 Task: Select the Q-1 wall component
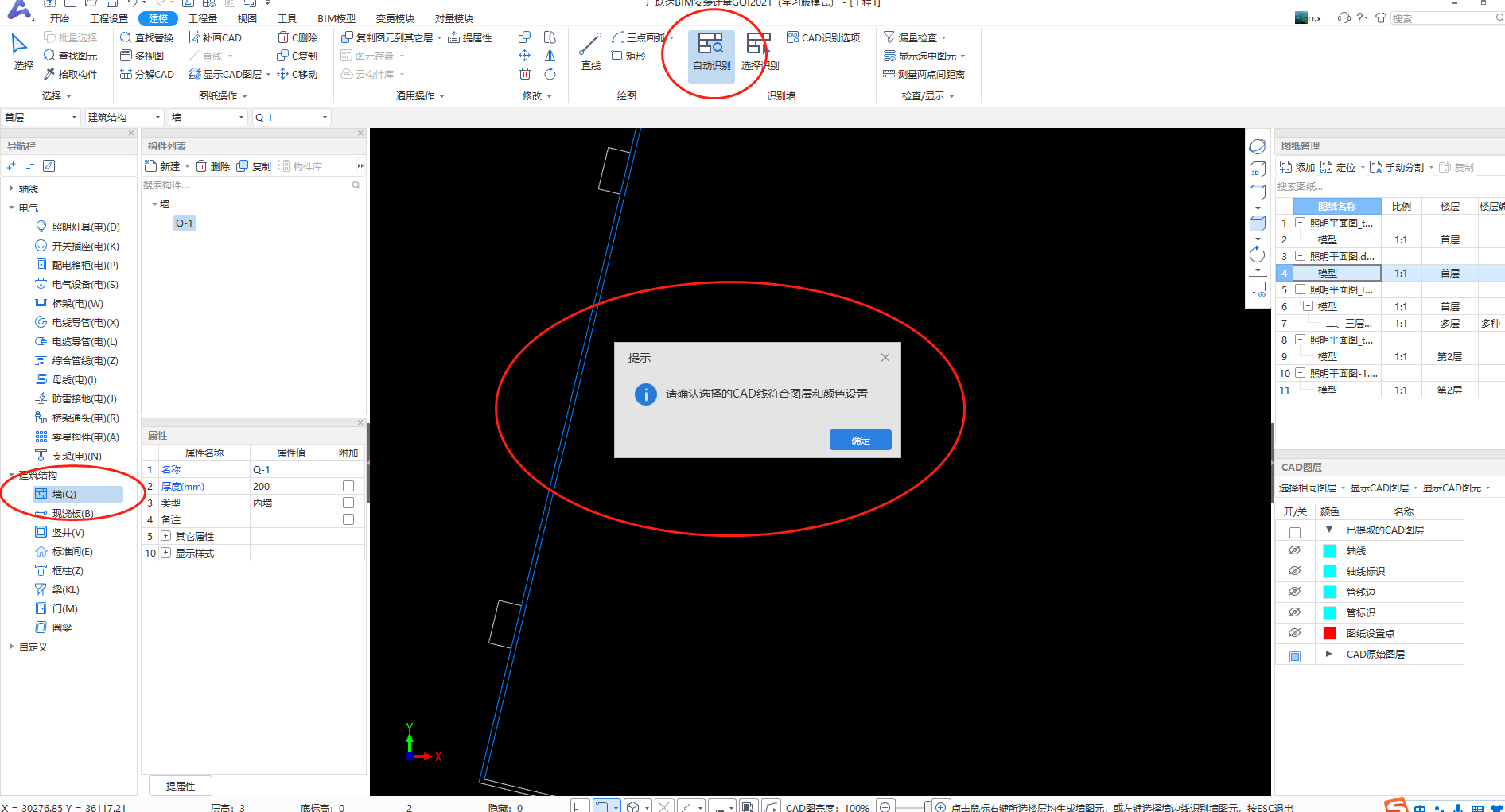pos(184,223)
